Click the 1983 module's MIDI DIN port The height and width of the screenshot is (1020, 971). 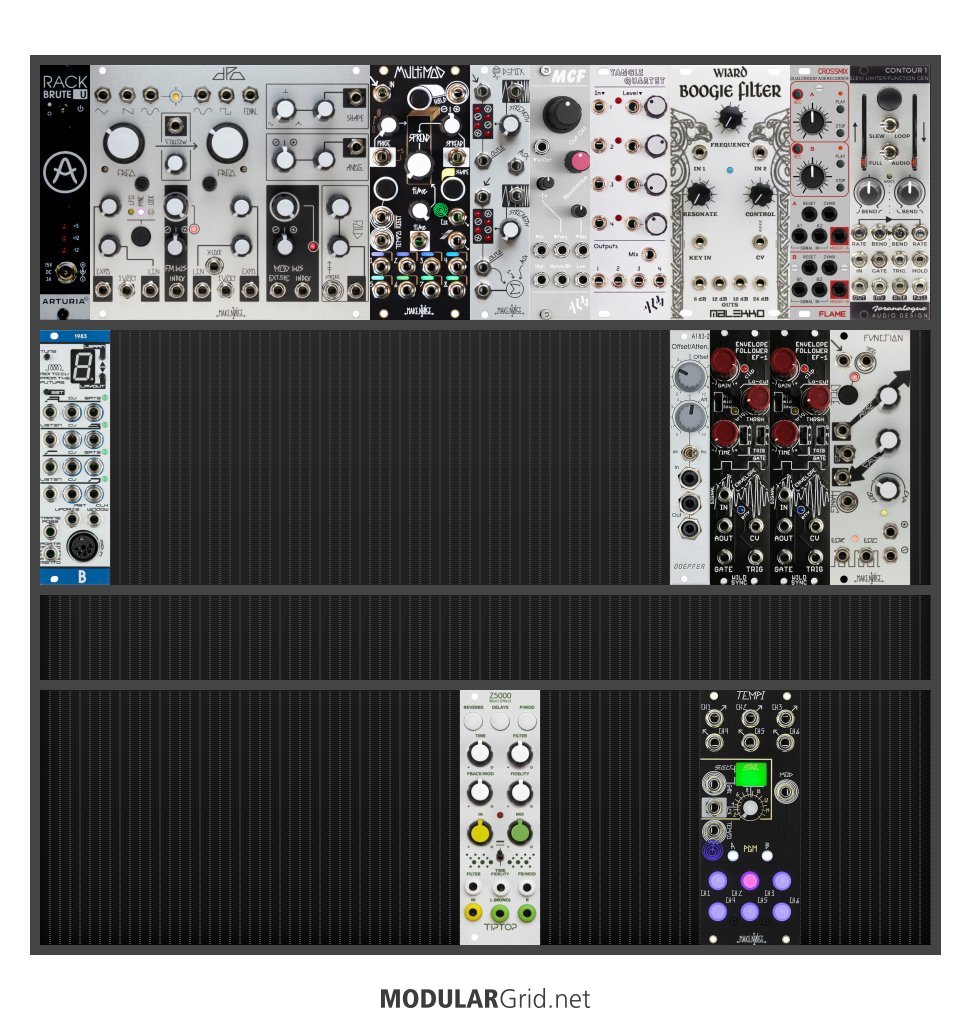pyautogui.click(x=84, y=548)
